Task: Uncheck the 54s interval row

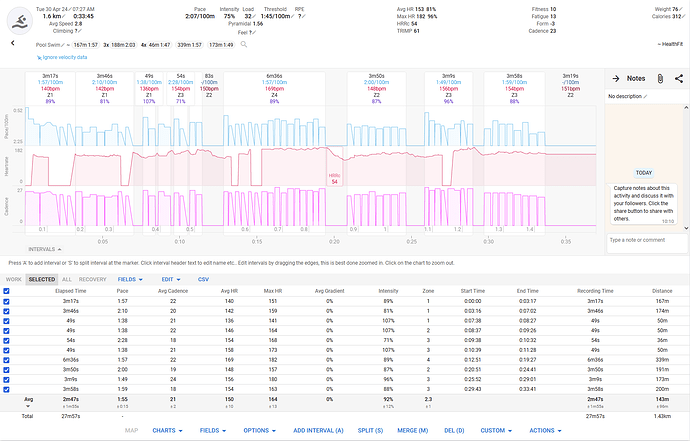Action: click(6, 341)
